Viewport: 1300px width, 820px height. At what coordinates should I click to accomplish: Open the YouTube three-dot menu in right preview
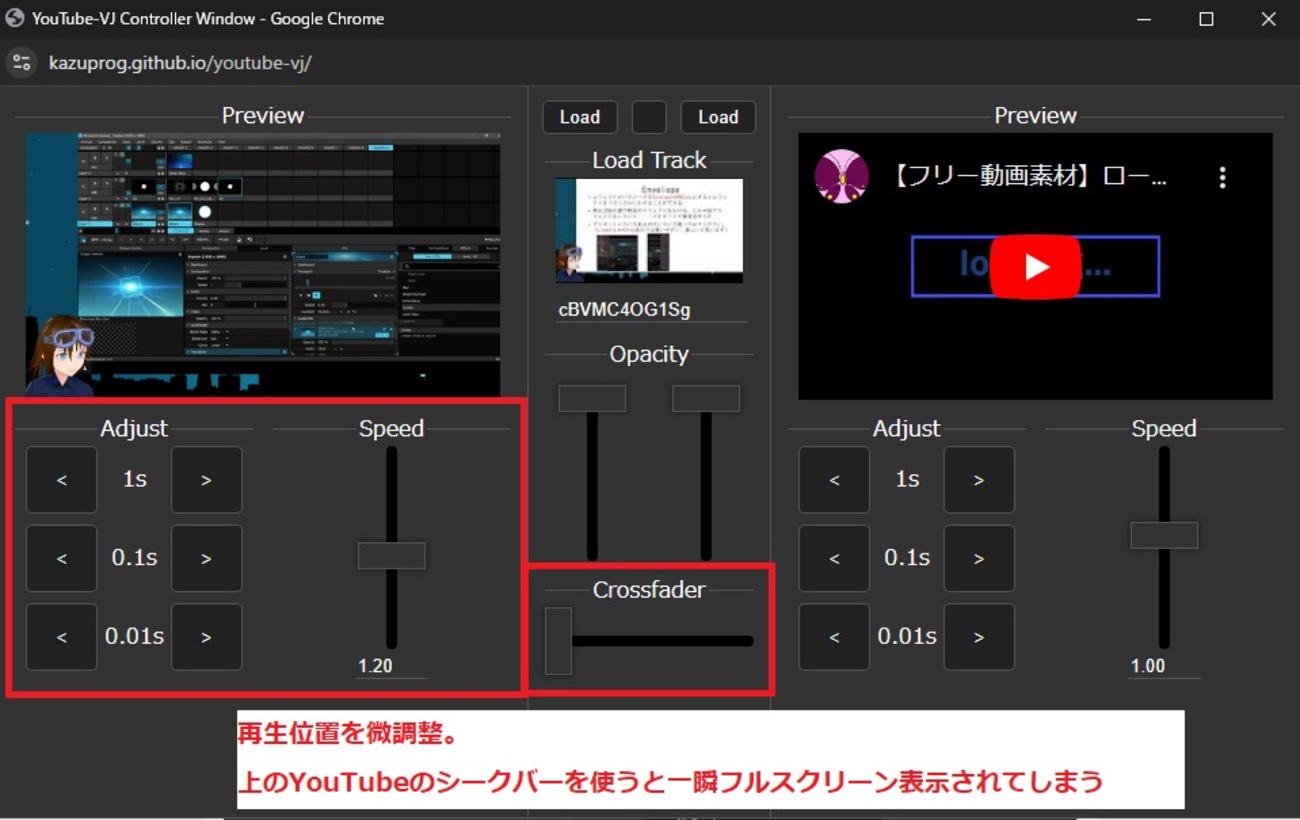coord(1222,178)
